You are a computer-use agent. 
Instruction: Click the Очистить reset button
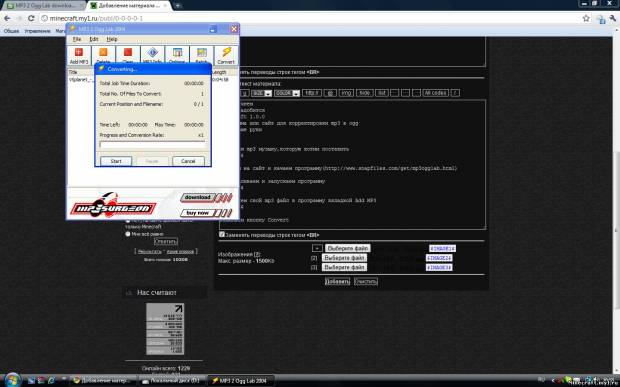366,281
